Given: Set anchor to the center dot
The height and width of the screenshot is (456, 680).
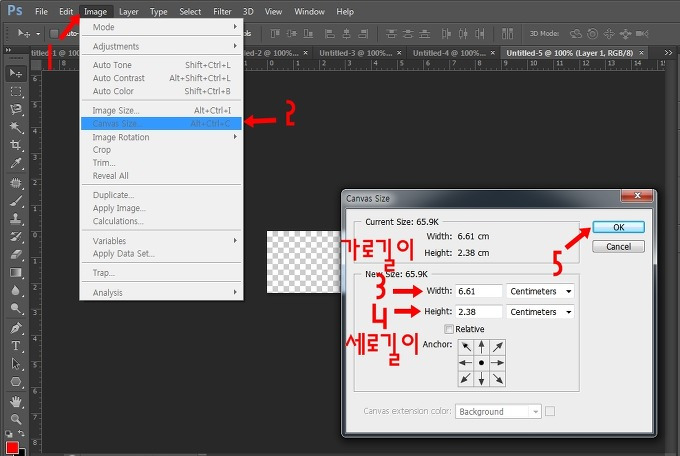Looking at the screenshot, I should pyautogui.click(x=481, y=363).
